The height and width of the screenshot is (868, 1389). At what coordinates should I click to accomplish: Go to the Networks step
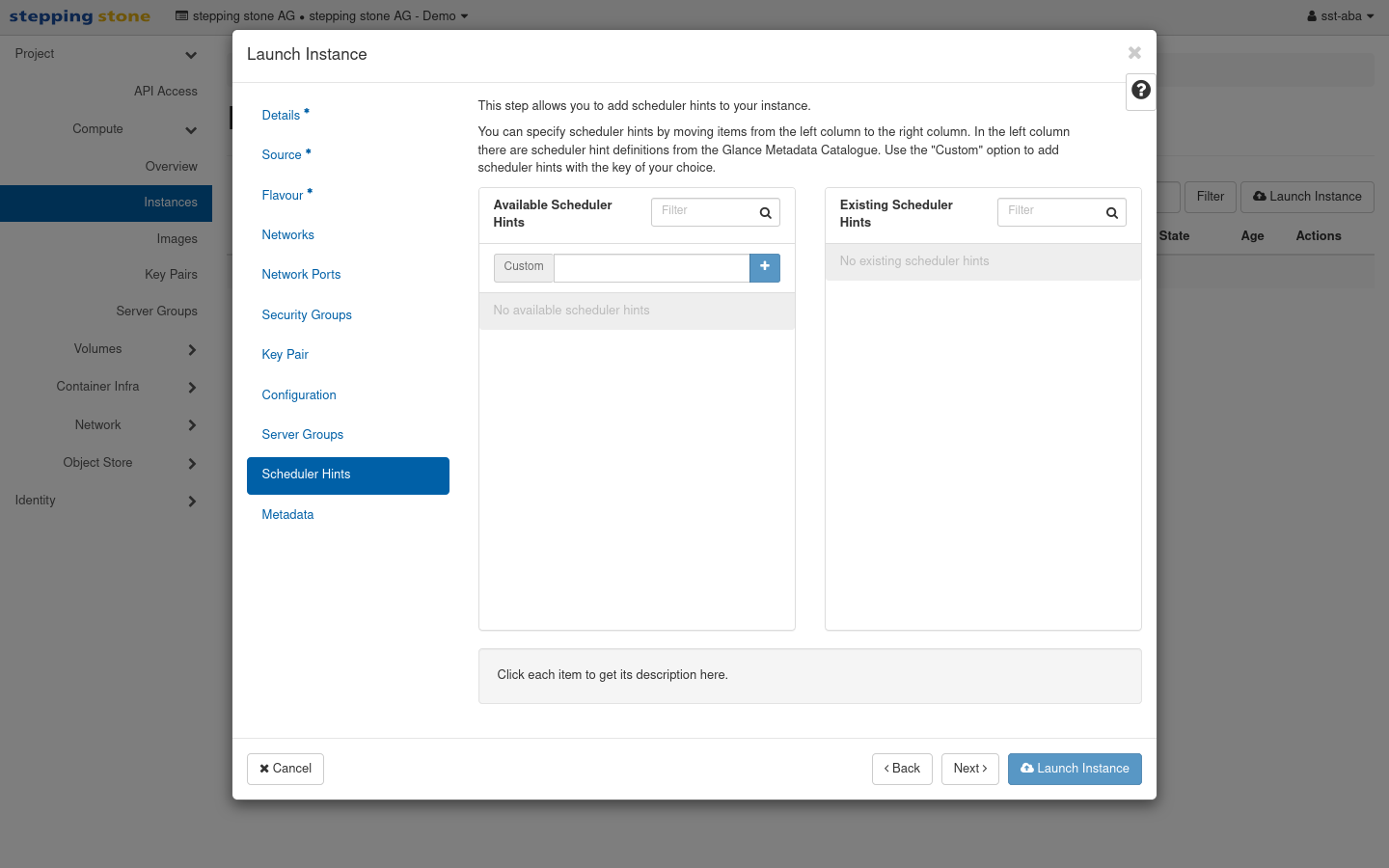point(287,234)
